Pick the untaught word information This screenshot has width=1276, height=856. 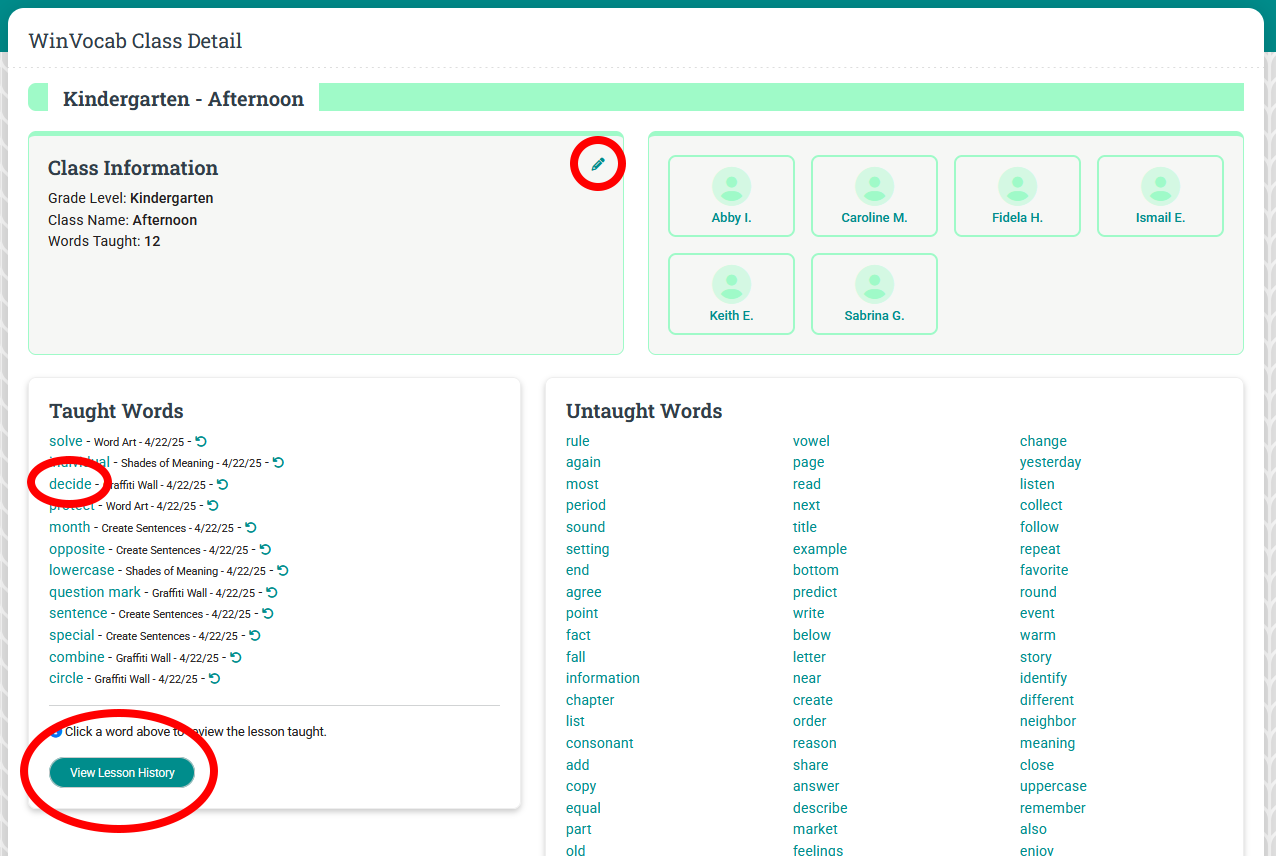pyautogui.click(x=602, y=678)
